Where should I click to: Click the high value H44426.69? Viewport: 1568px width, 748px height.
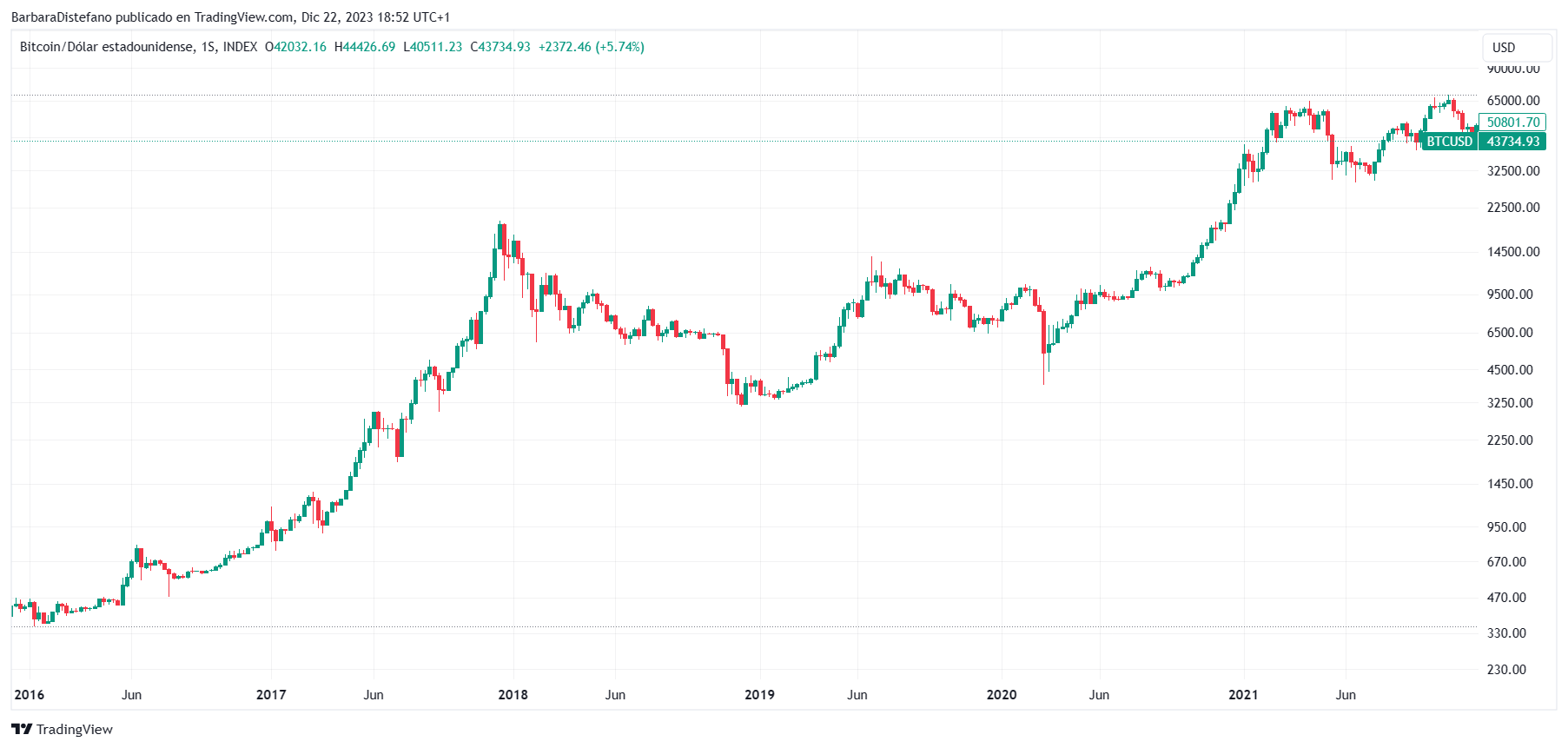[365, 47]
